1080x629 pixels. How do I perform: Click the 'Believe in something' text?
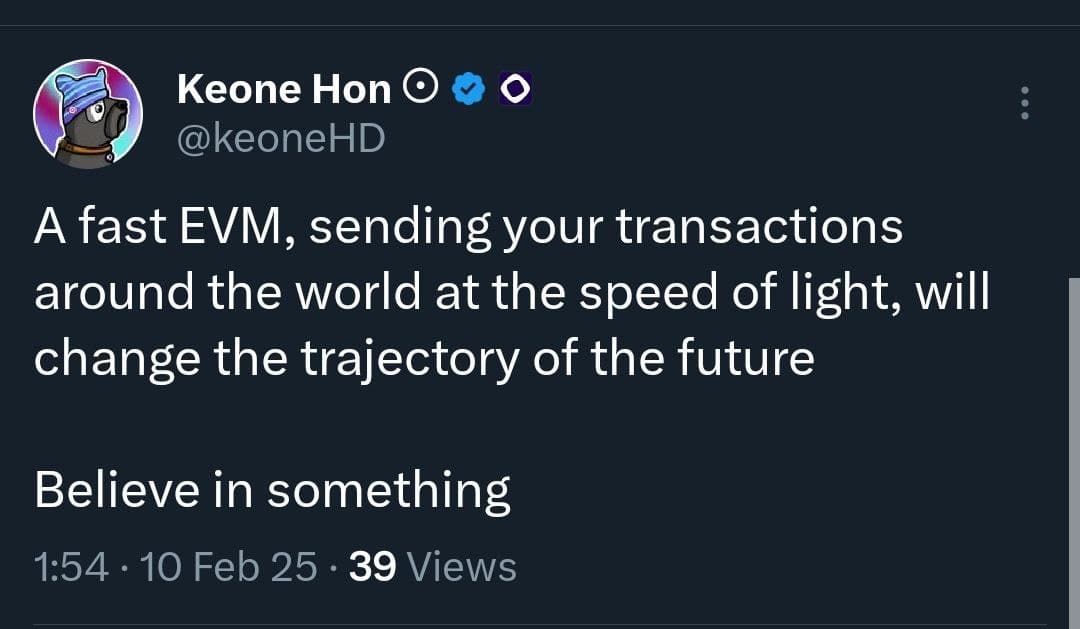click(x=272, y=491)
